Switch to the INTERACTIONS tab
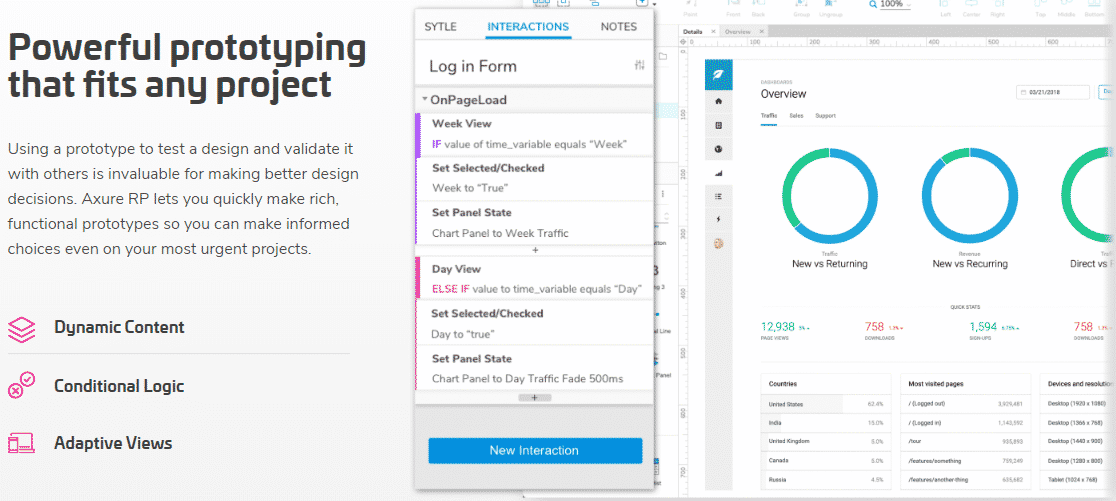1116x501 pixels. click(x=528, y=27)
